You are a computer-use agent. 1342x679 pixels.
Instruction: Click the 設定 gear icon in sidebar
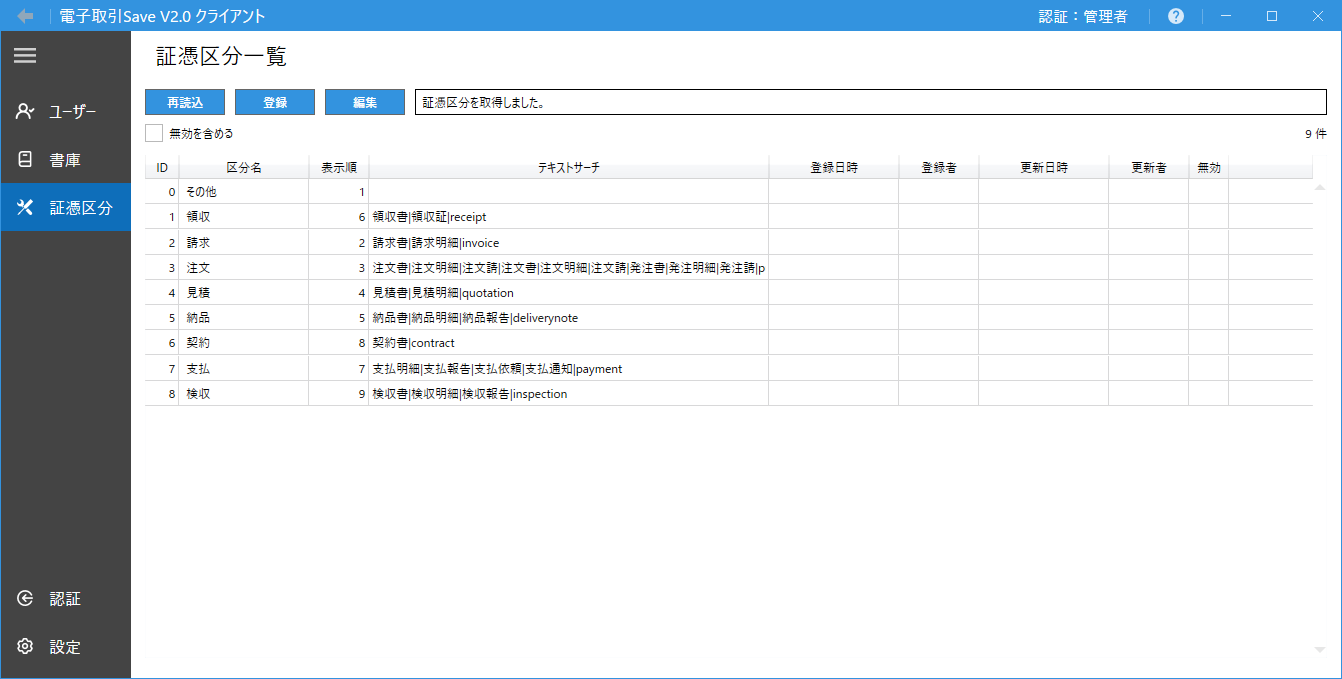click(26, 647)
